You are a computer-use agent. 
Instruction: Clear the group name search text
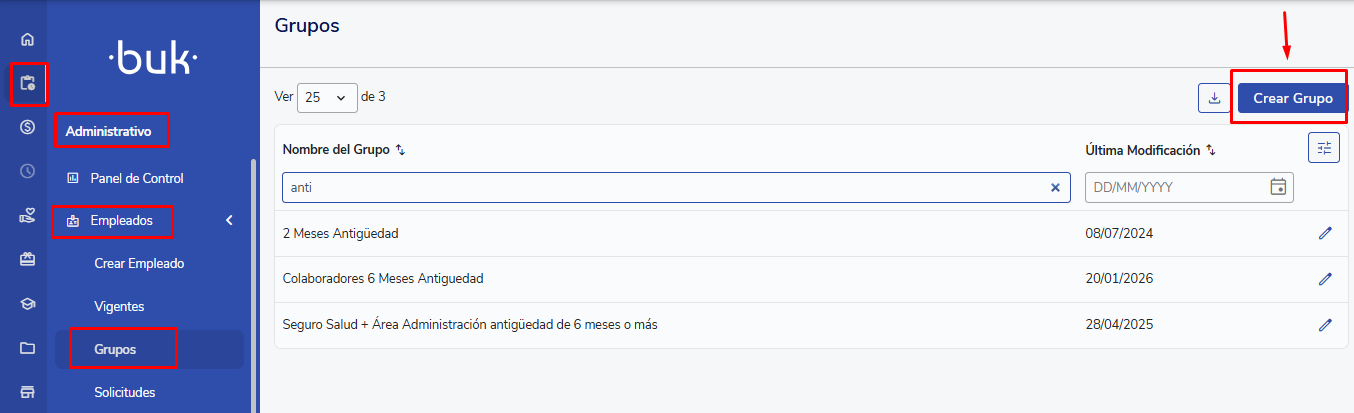tap(1055, 187)
